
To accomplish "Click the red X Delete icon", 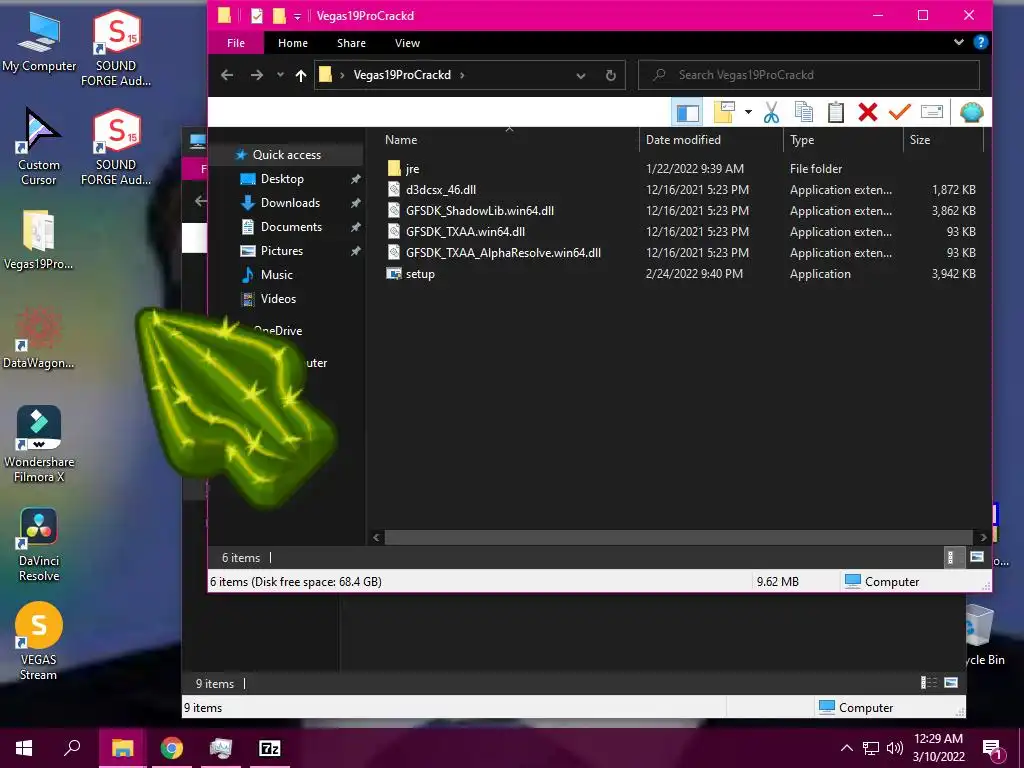I will tap(868, 112).
